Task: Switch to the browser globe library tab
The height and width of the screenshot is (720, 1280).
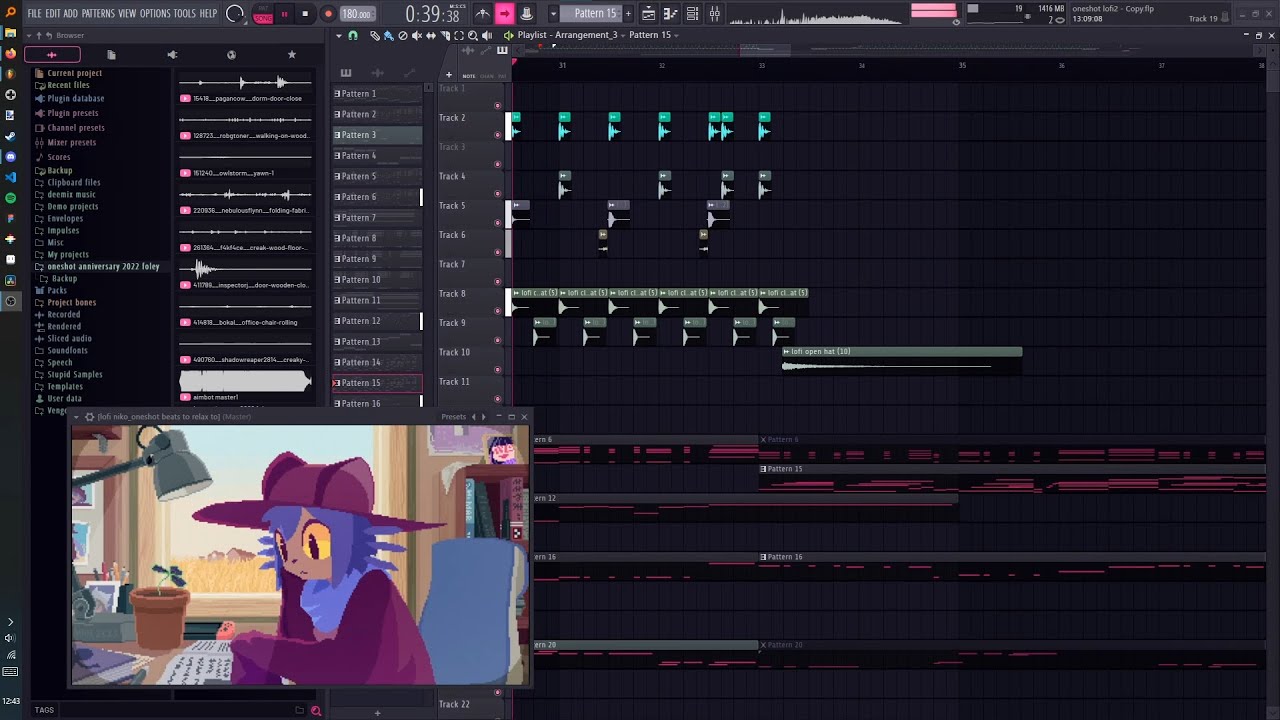Action: (232, 54)
